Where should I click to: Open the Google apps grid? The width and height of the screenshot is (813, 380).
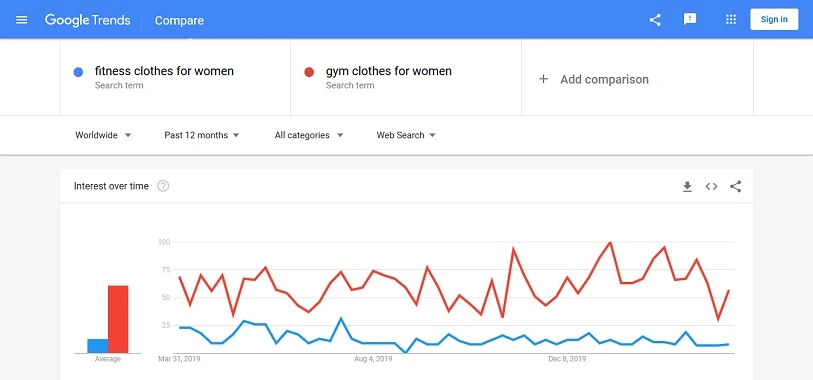pyautogui.click(x=731, y=20)
